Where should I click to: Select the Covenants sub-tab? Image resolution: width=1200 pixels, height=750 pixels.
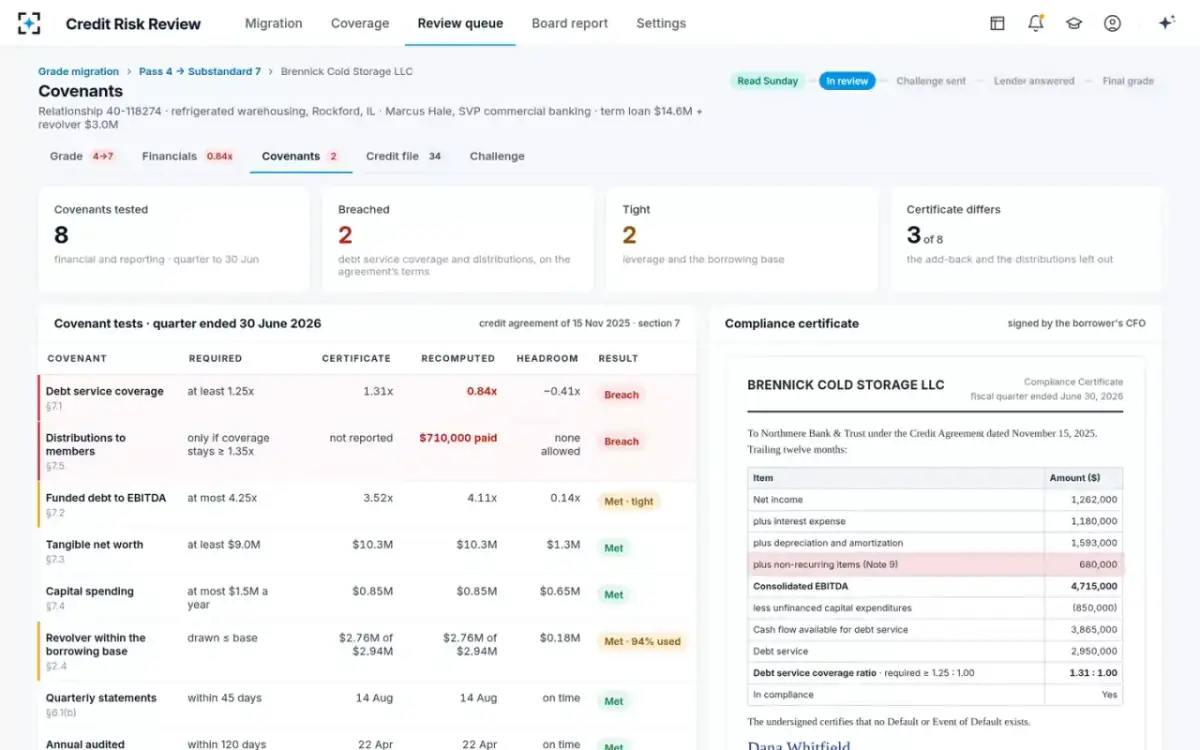click(301, 156)
